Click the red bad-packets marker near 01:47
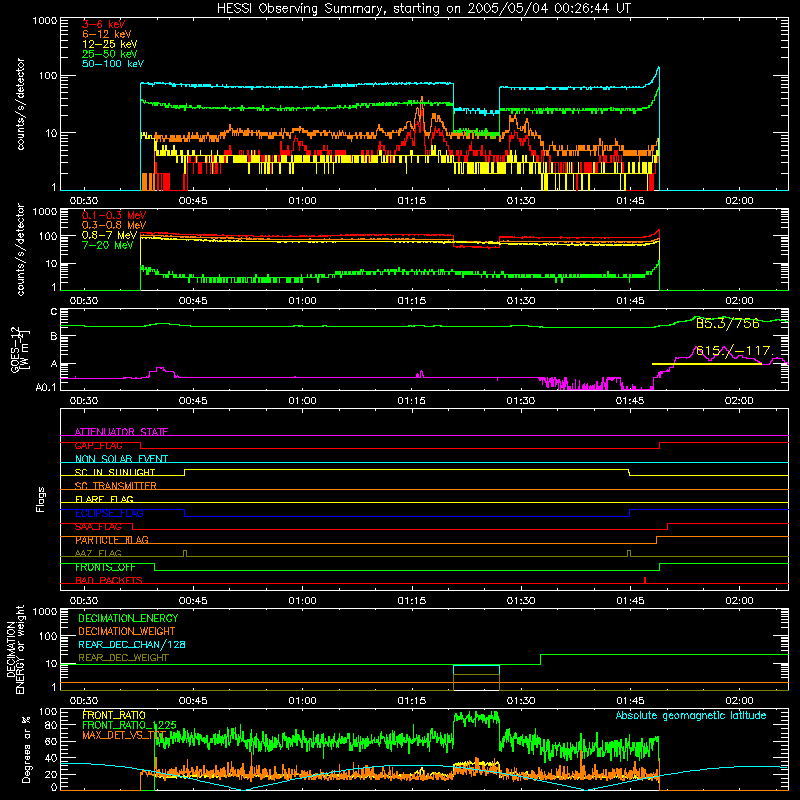This screenshot has width=800, height=800. click(645, 580)
